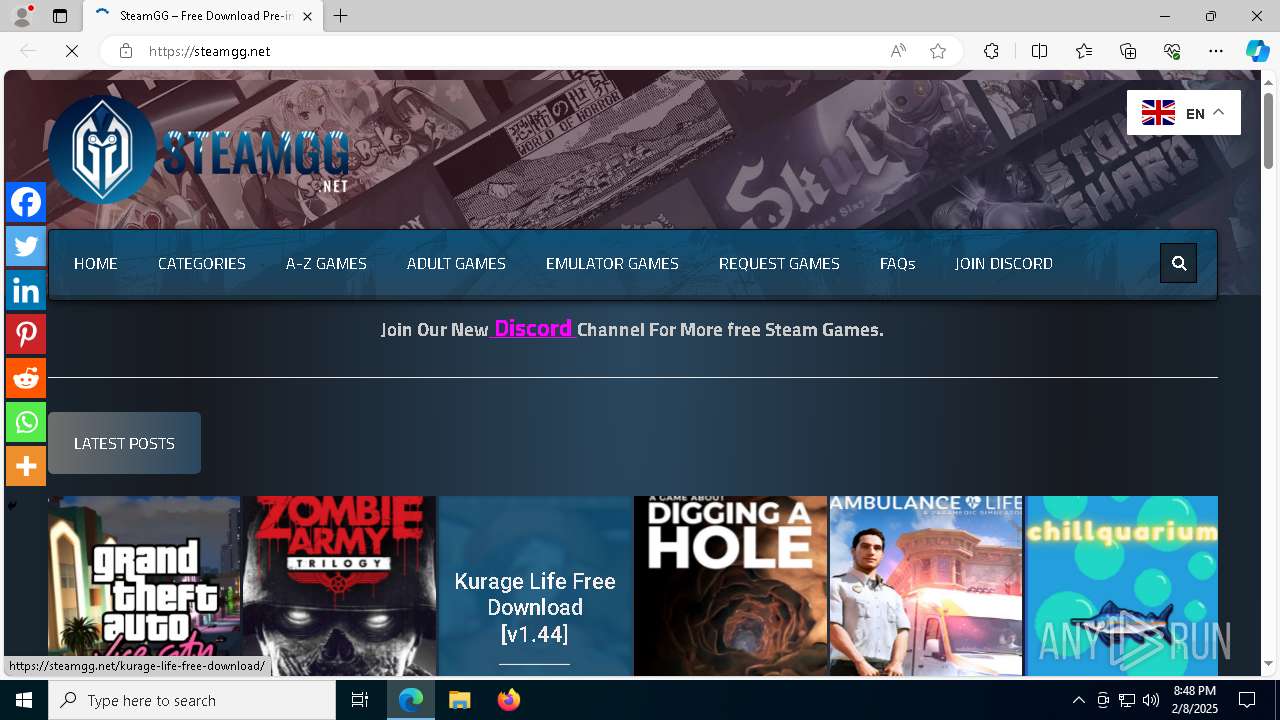Launch Firefox from taskbar
This screenshot has width=1280, height=720.
tap(509, 700)
